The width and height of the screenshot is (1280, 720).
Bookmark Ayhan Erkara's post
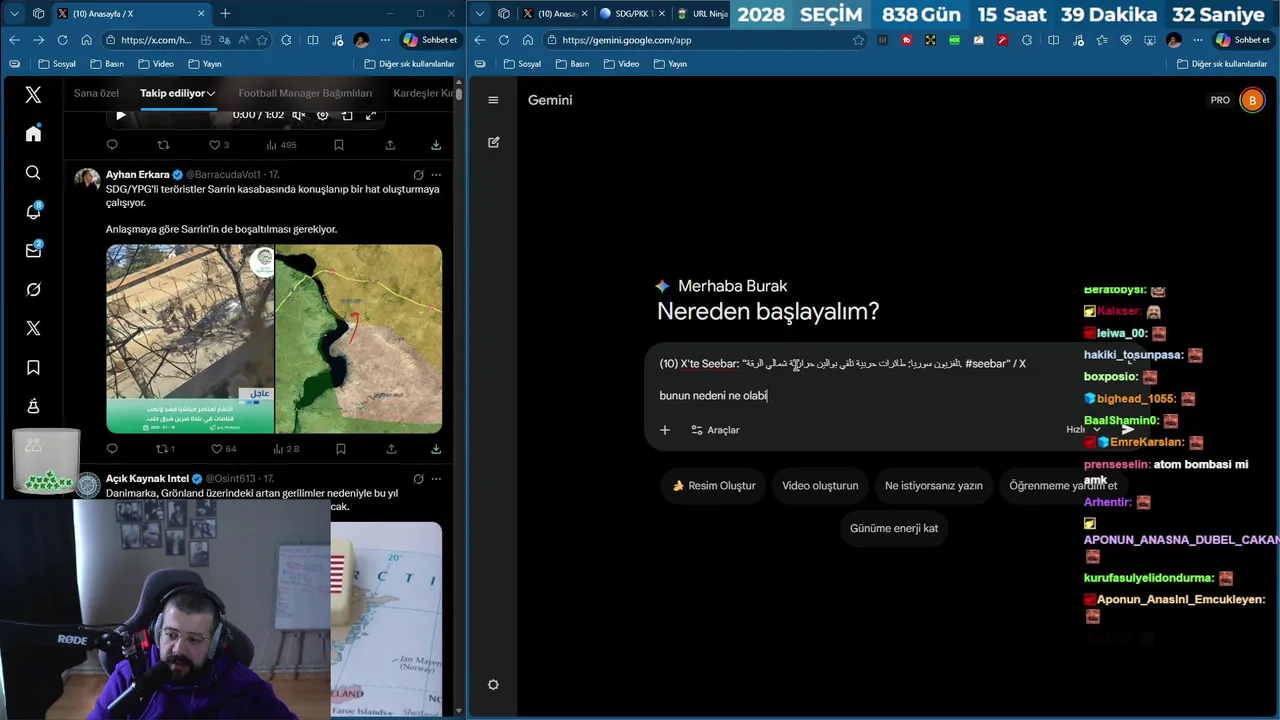coord(339,449)
